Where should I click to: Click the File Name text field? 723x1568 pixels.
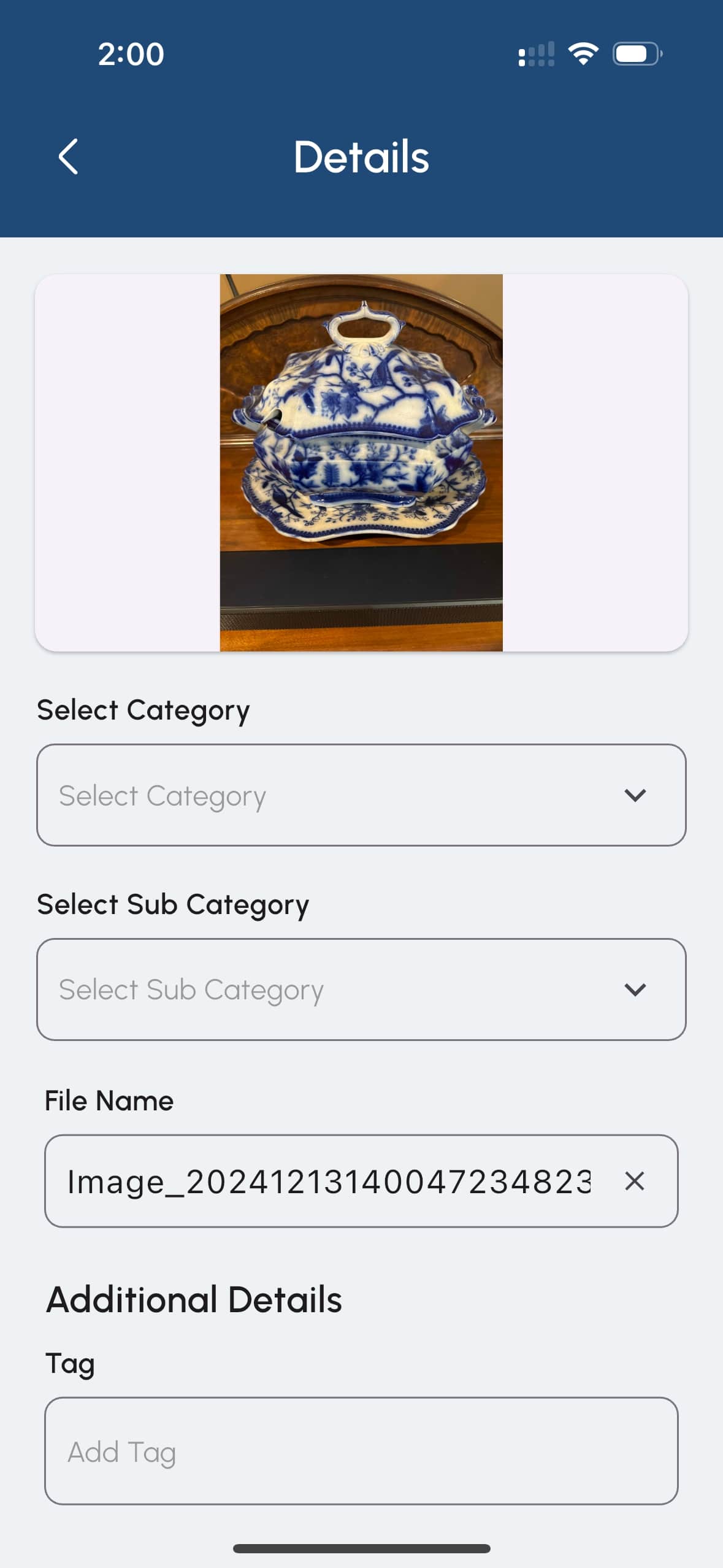[328, 1181]
